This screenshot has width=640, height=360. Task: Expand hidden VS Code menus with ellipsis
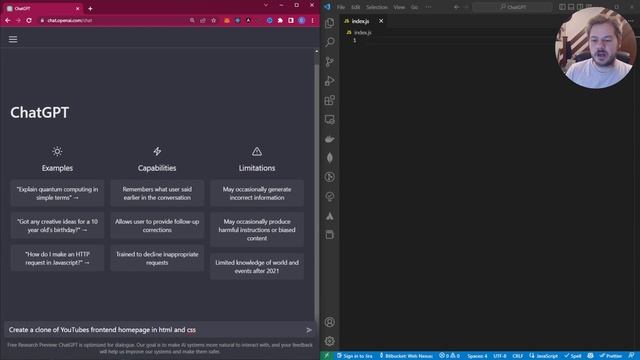pos(428,7)
